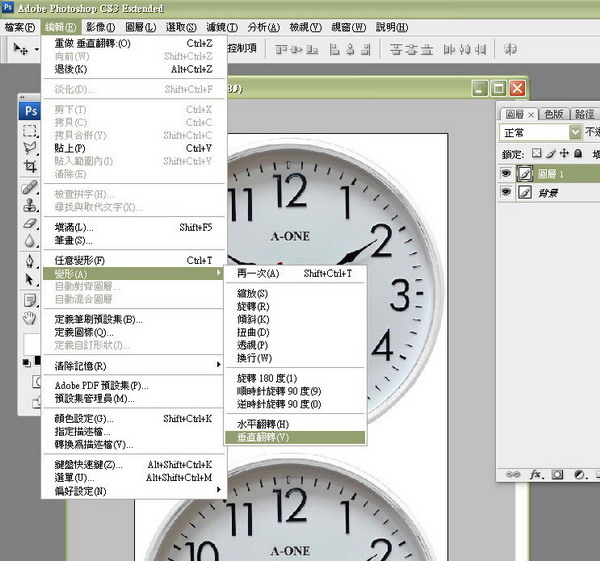Click the link layers icon in Layers panel

point(513,475)
